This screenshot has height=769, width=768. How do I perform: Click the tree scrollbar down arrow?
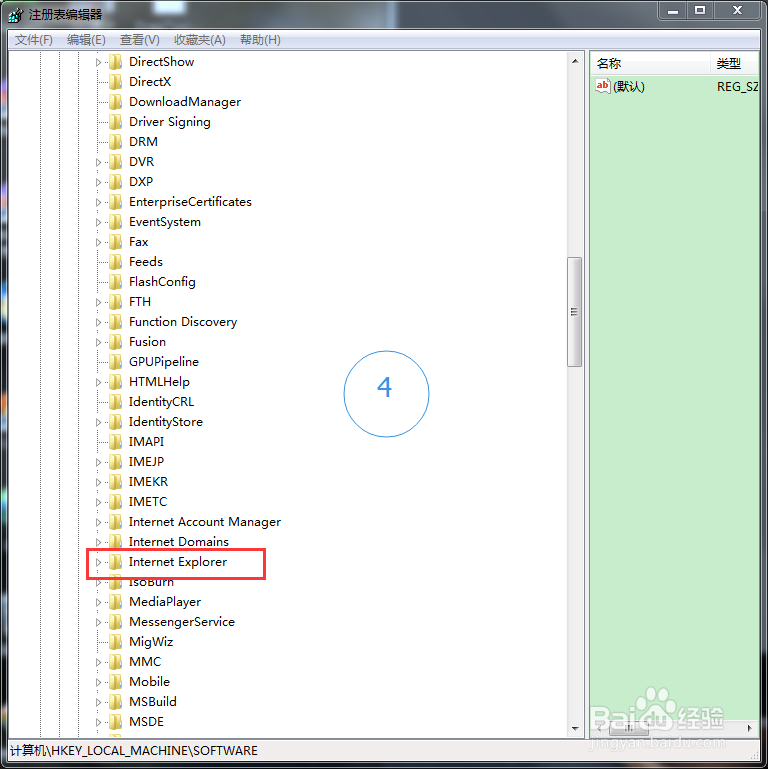(x=575, y=729)
